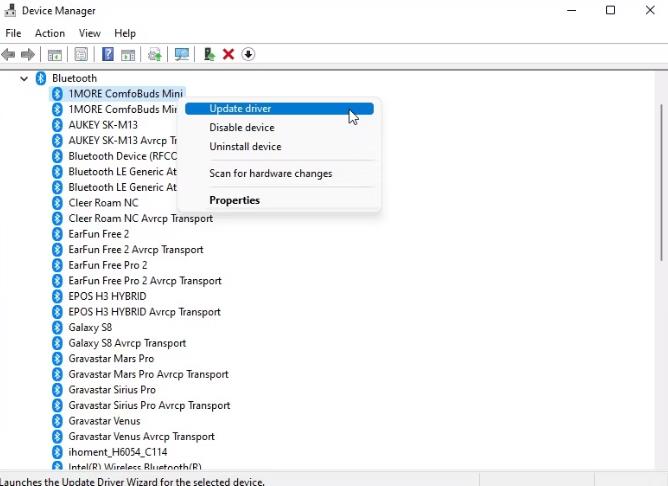Click the Update driver green arrow toolbar icon
Screen dimensions: 668x486
point(209,54)
